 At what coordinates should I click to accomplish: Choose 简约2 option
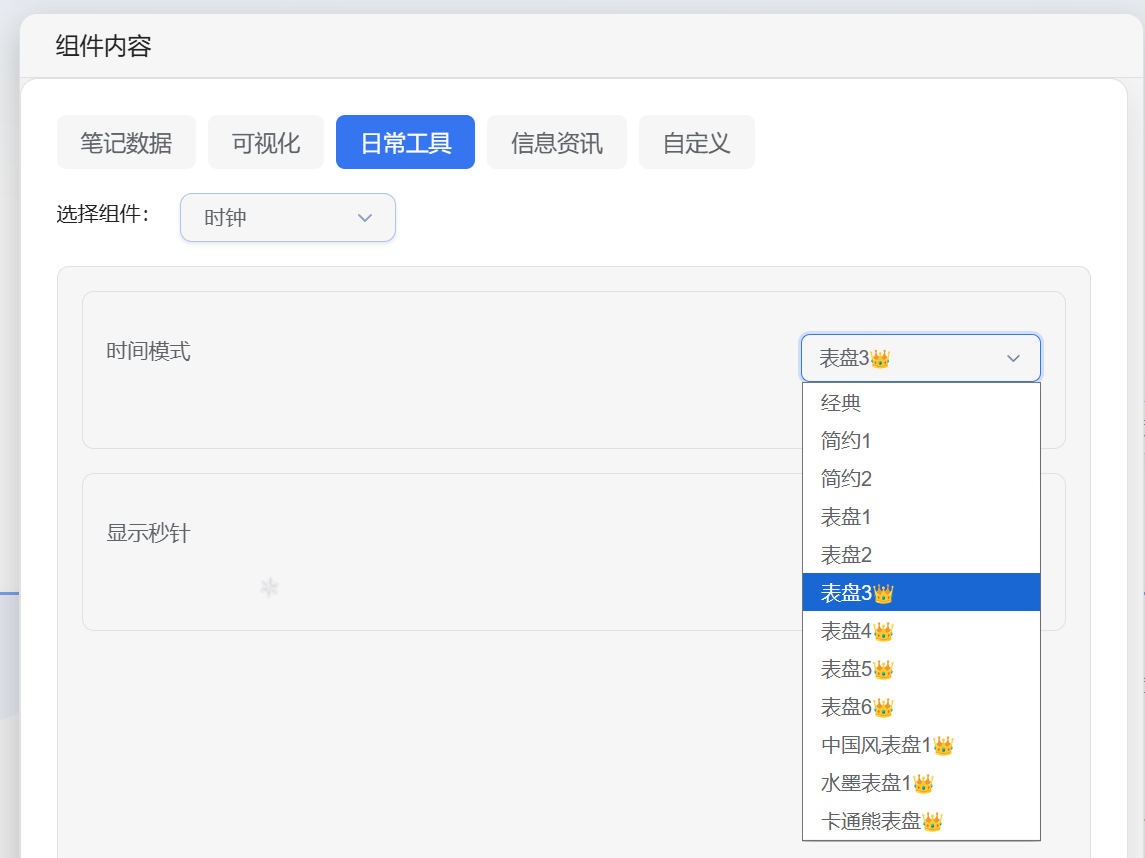tap(921, 479)
